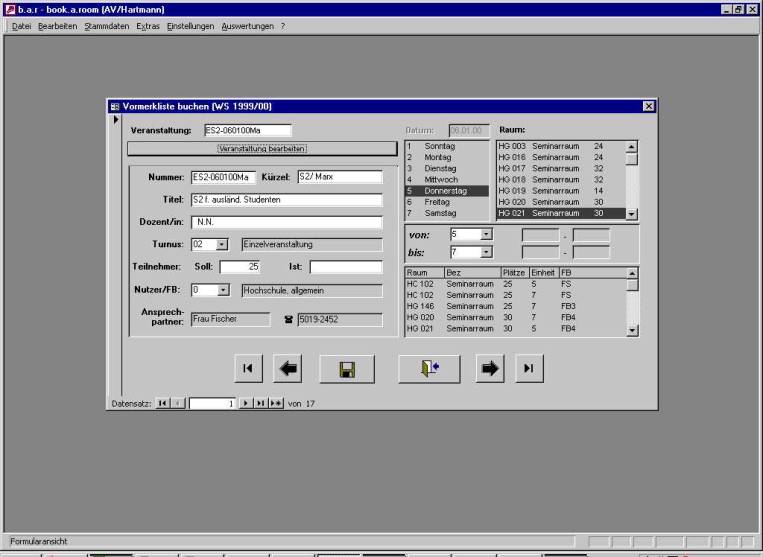Open the bis dropdown
The width and height of the screenshot is (763, 557).
pyautogui.click(x=486, y=252)
